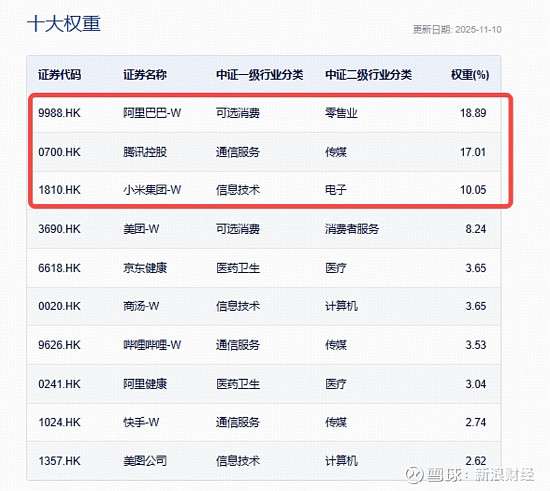
Task: Click the 权重(%) column header
Action: [x=470, y=75]
